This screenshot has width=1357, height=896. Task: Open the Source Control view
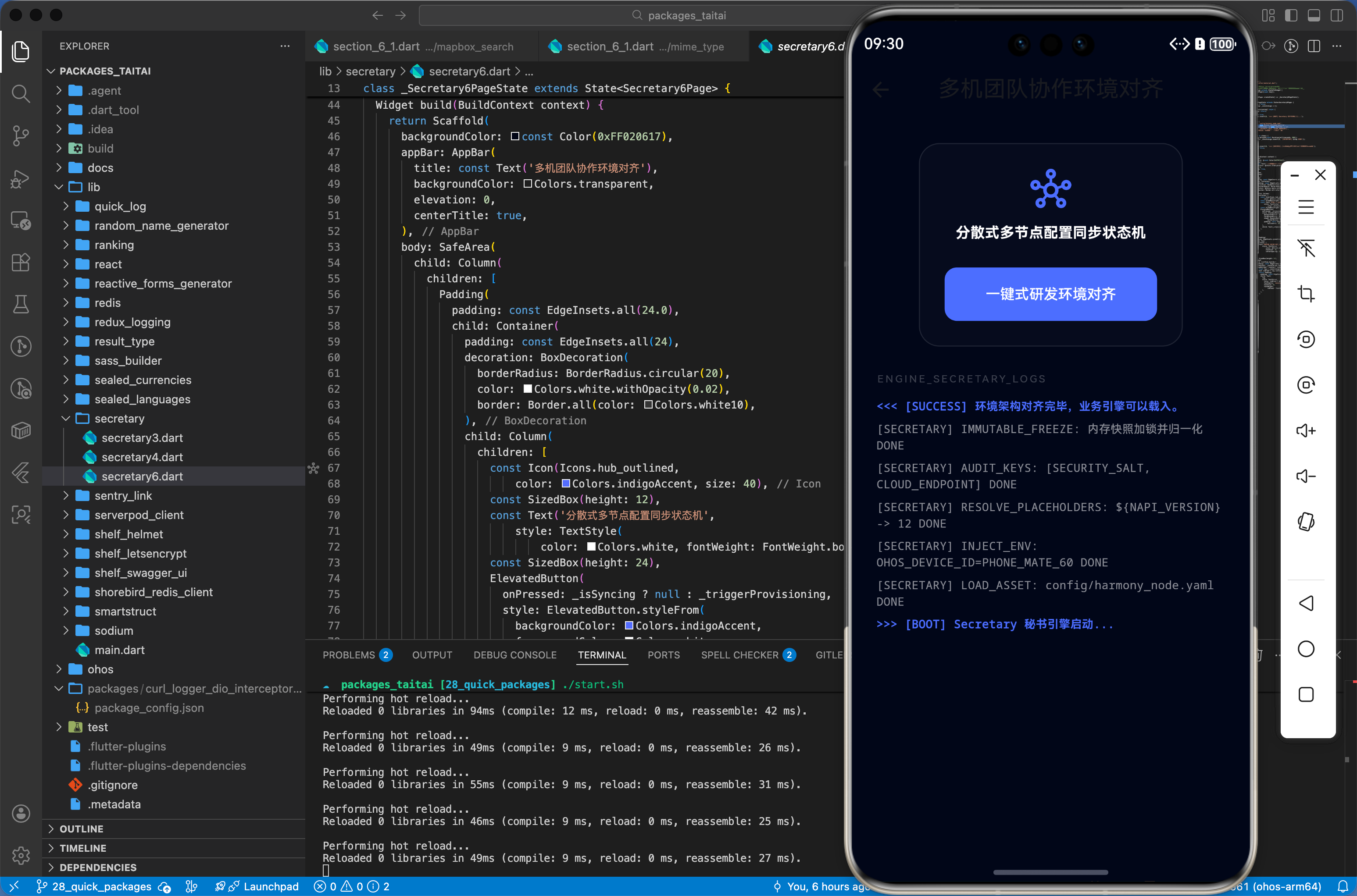[x=21, y=135]
